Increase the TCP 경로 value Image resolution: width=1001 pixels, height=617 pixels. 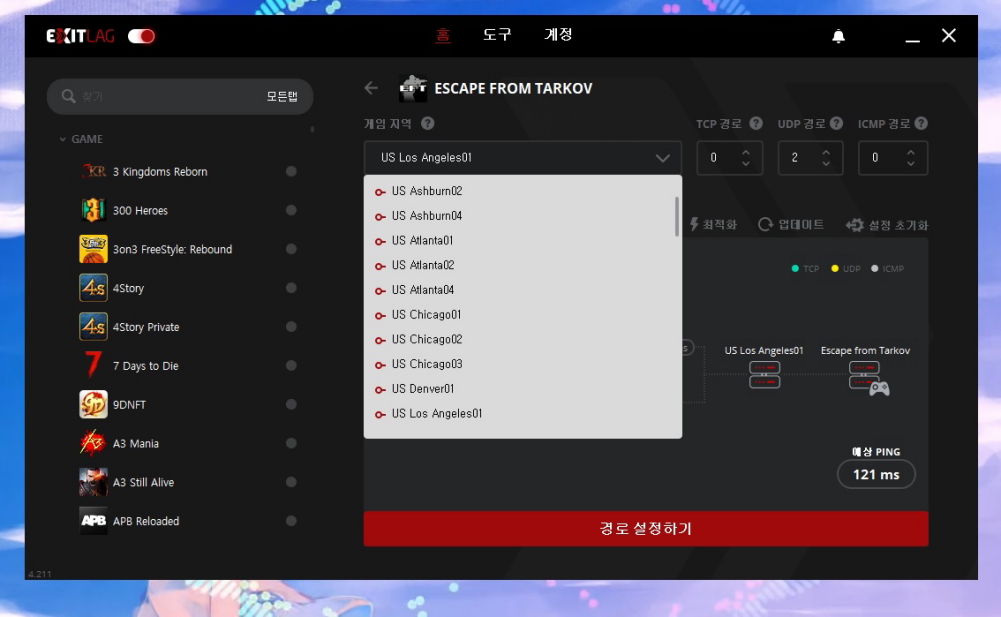coord(746,153)
